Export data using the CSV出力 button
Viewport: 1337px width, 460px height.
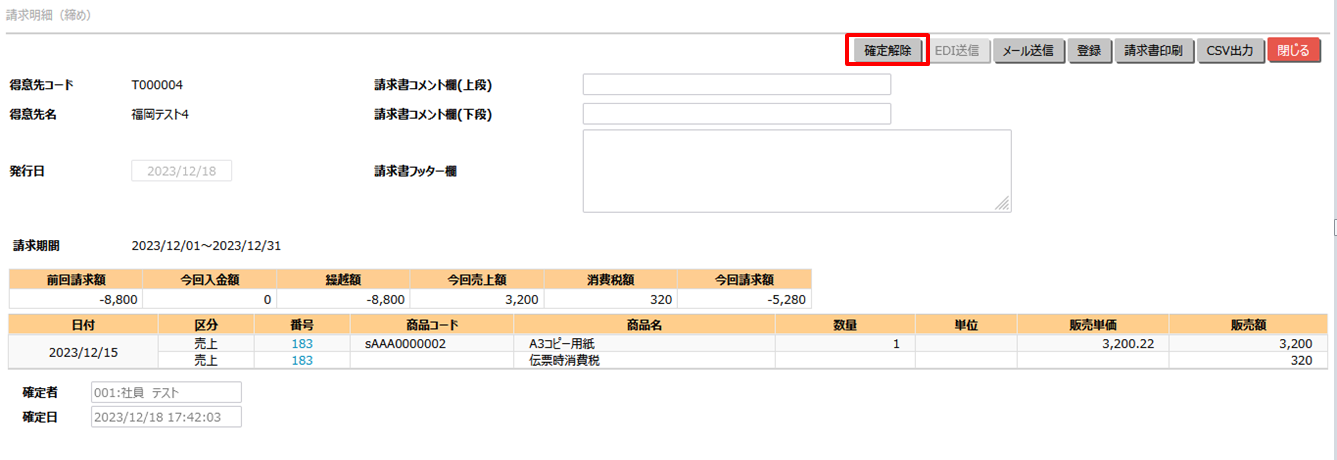coord(1229,51)
